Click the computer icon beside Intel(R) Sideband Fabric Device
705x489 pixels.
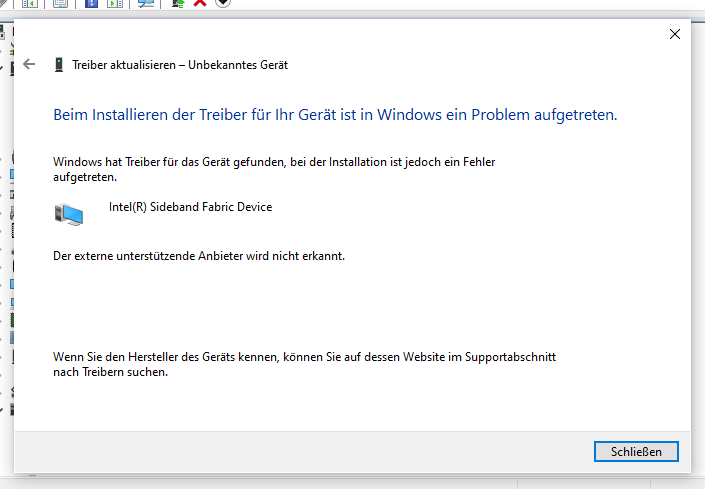(x=69, y=214)
